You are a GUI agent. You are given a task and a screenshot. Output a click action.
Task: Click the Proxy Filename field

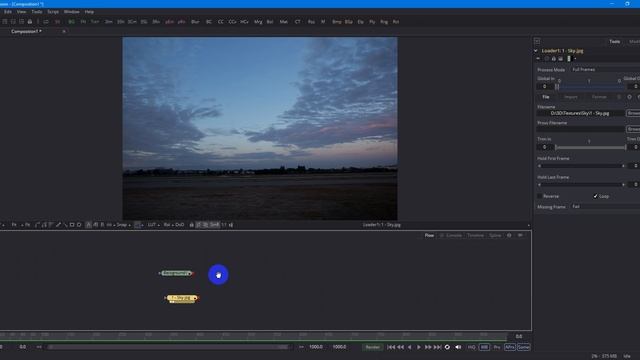click(580, 129)
